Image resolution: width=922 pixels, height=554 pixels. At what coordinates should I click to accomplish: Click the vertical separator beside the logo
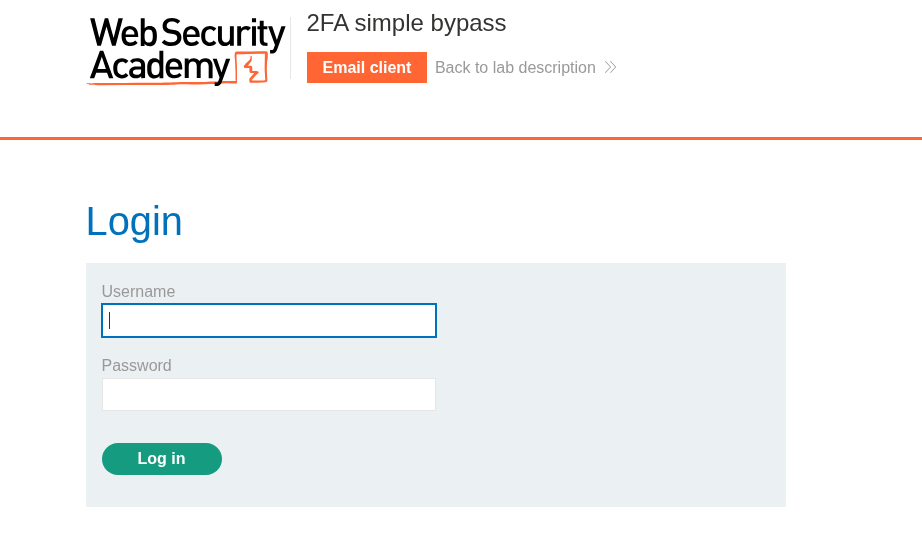tap(291, 48)
